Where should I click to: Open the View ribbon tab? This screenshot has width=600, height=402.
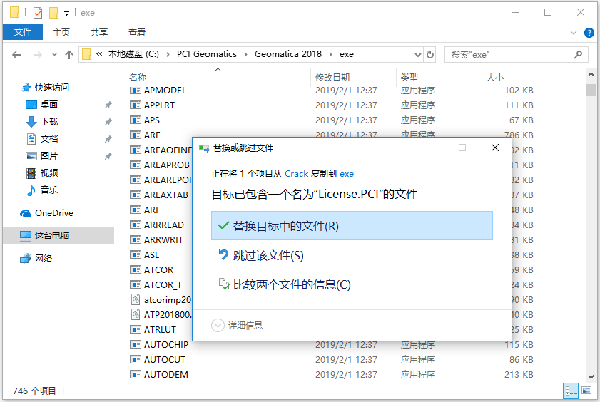pyautogui.click(x=137, y=32)
